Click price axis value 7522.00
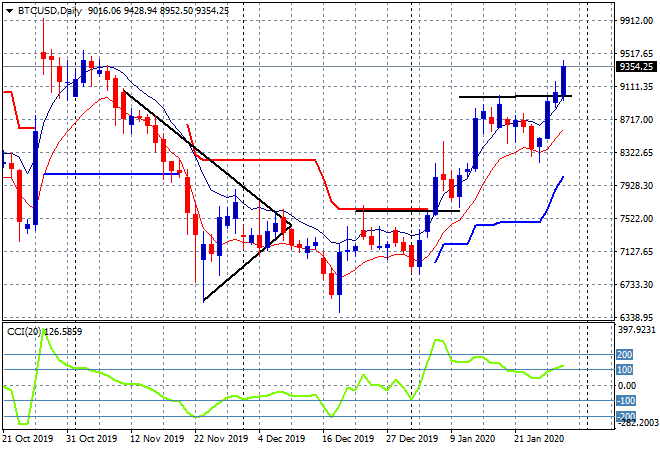 pyautogui.click(x=636, y=218)
